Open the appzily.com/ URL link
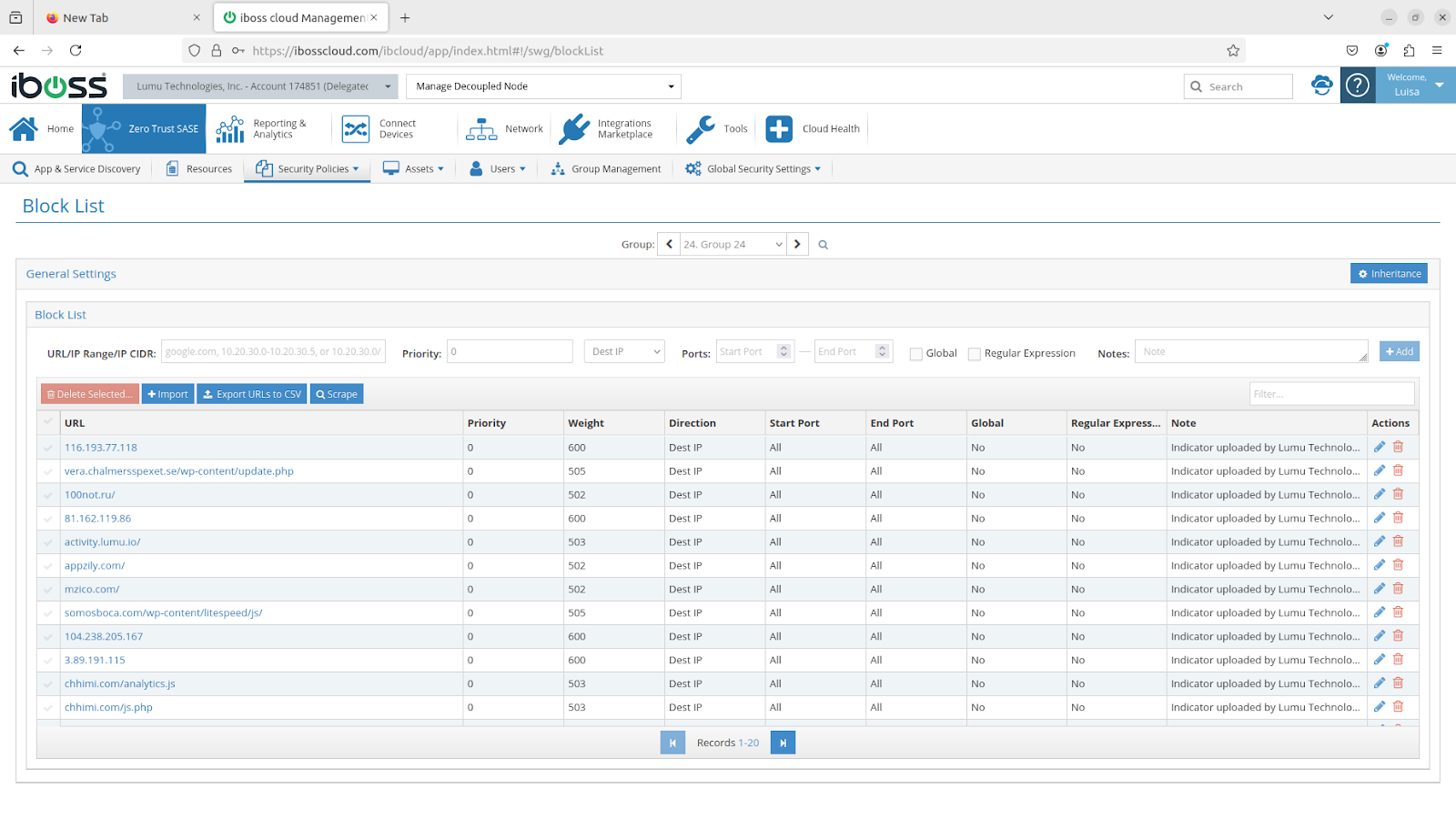The height and width of the screenshot is (829, 1456). (95, 566)
